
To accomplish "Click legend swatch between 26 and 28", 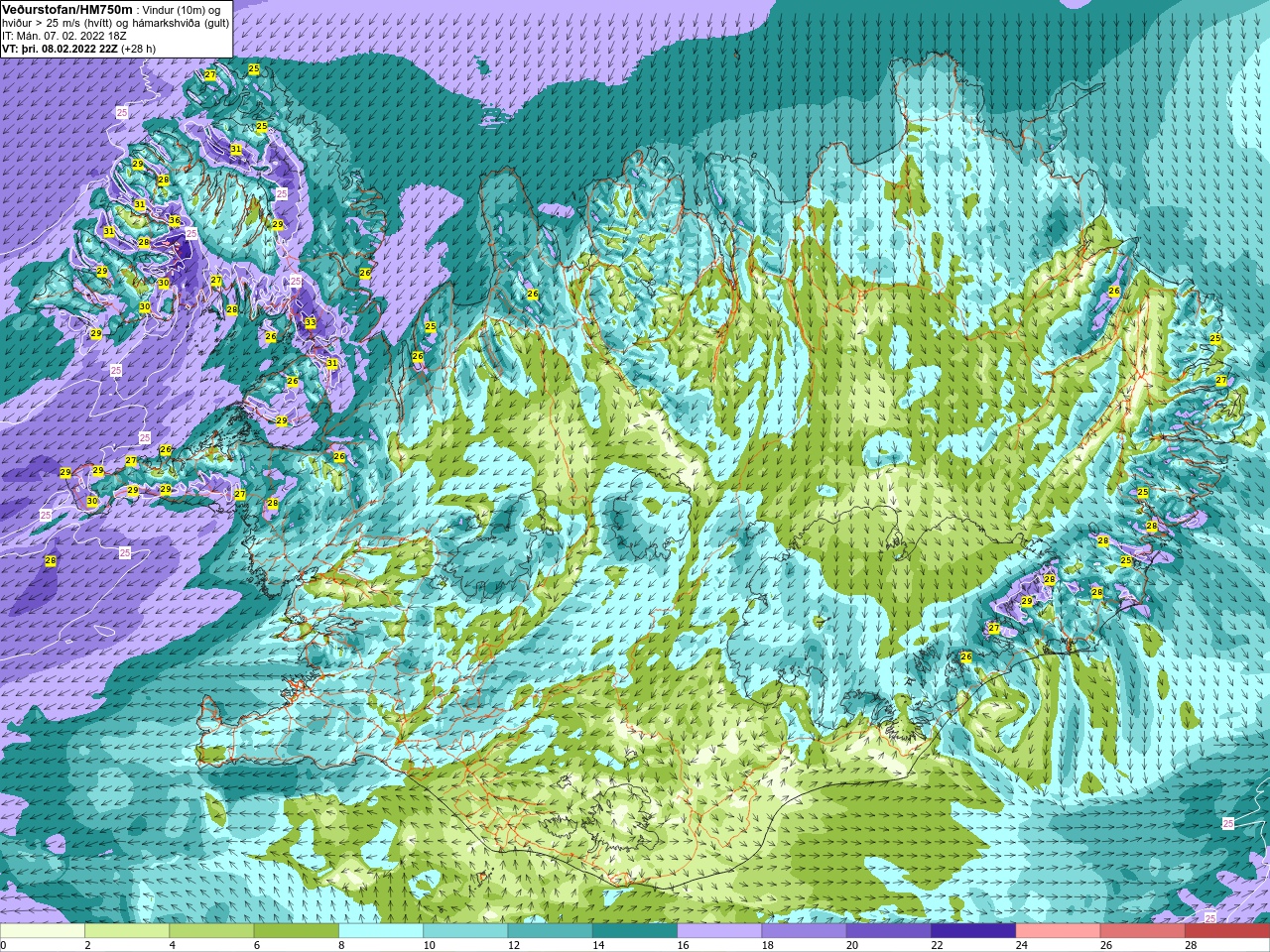I will coord(1143,931).
